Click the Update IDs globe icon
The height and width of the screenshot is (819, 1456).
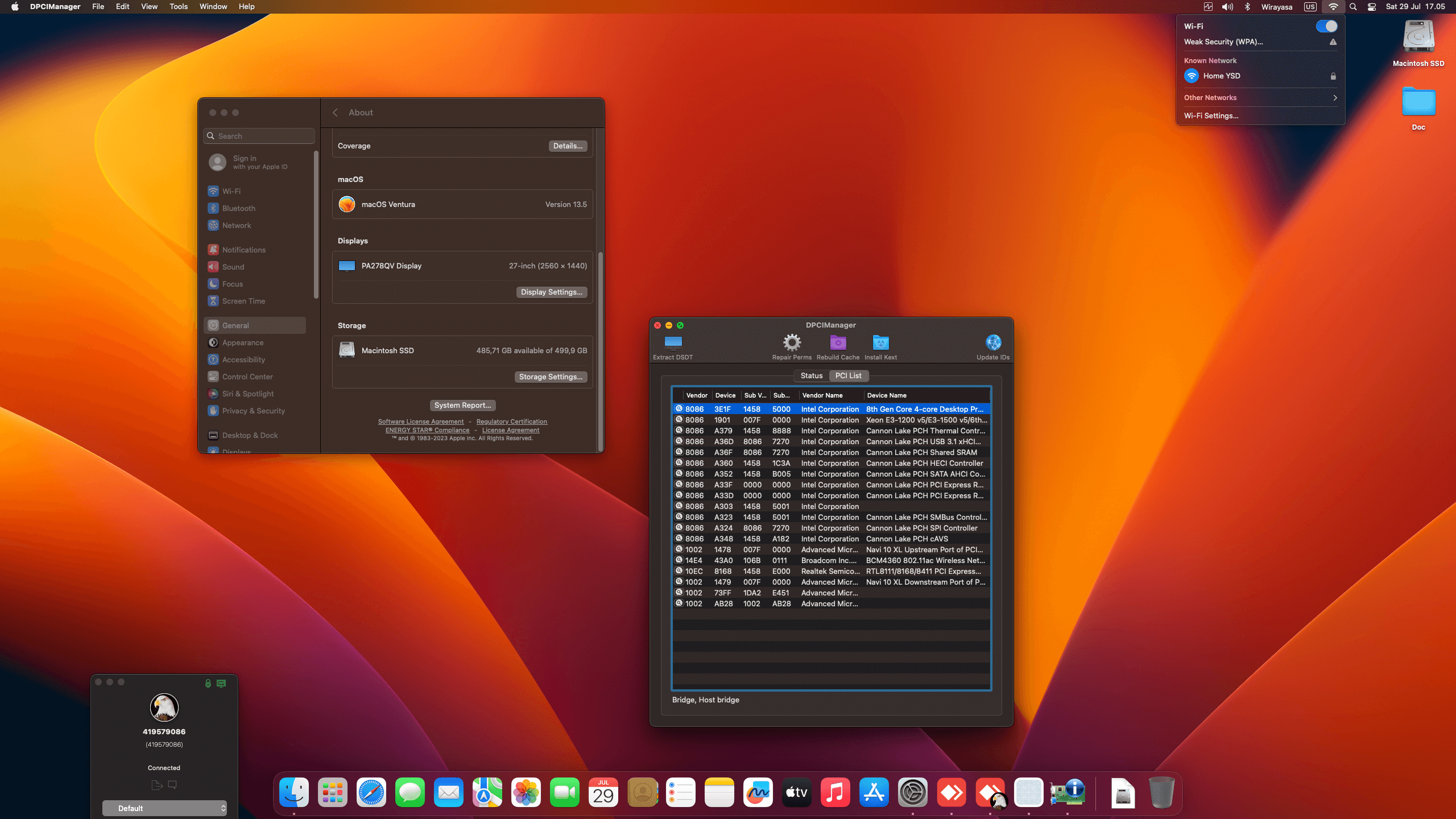[993, 342]
